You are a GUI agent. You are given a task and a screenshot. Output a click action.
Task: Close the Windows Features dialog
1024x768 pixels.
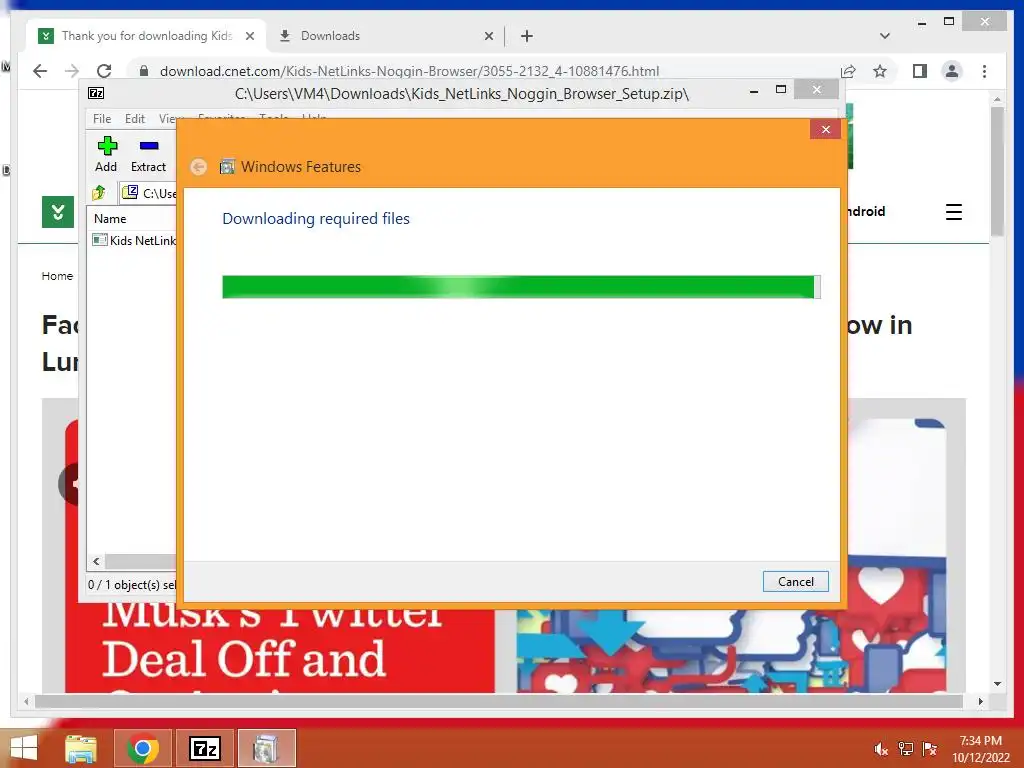(825, 129)
